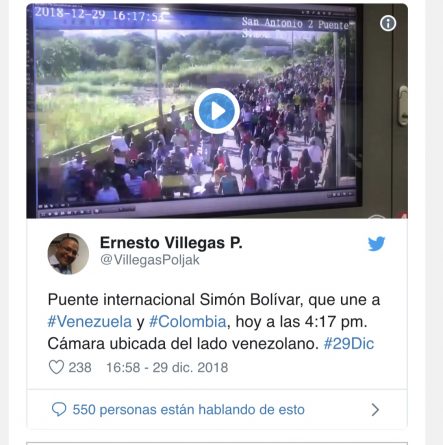The height and width of the screenshot is (445, 443).
Task: Click the speech bubble reply icon
Action: (59, 409)
